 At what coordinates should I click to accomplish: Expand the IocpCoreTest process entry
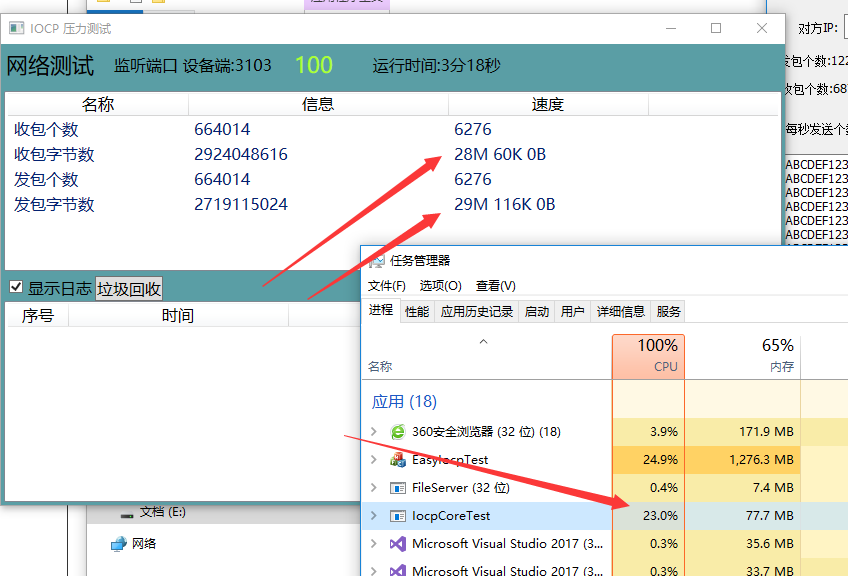[374, 516]
